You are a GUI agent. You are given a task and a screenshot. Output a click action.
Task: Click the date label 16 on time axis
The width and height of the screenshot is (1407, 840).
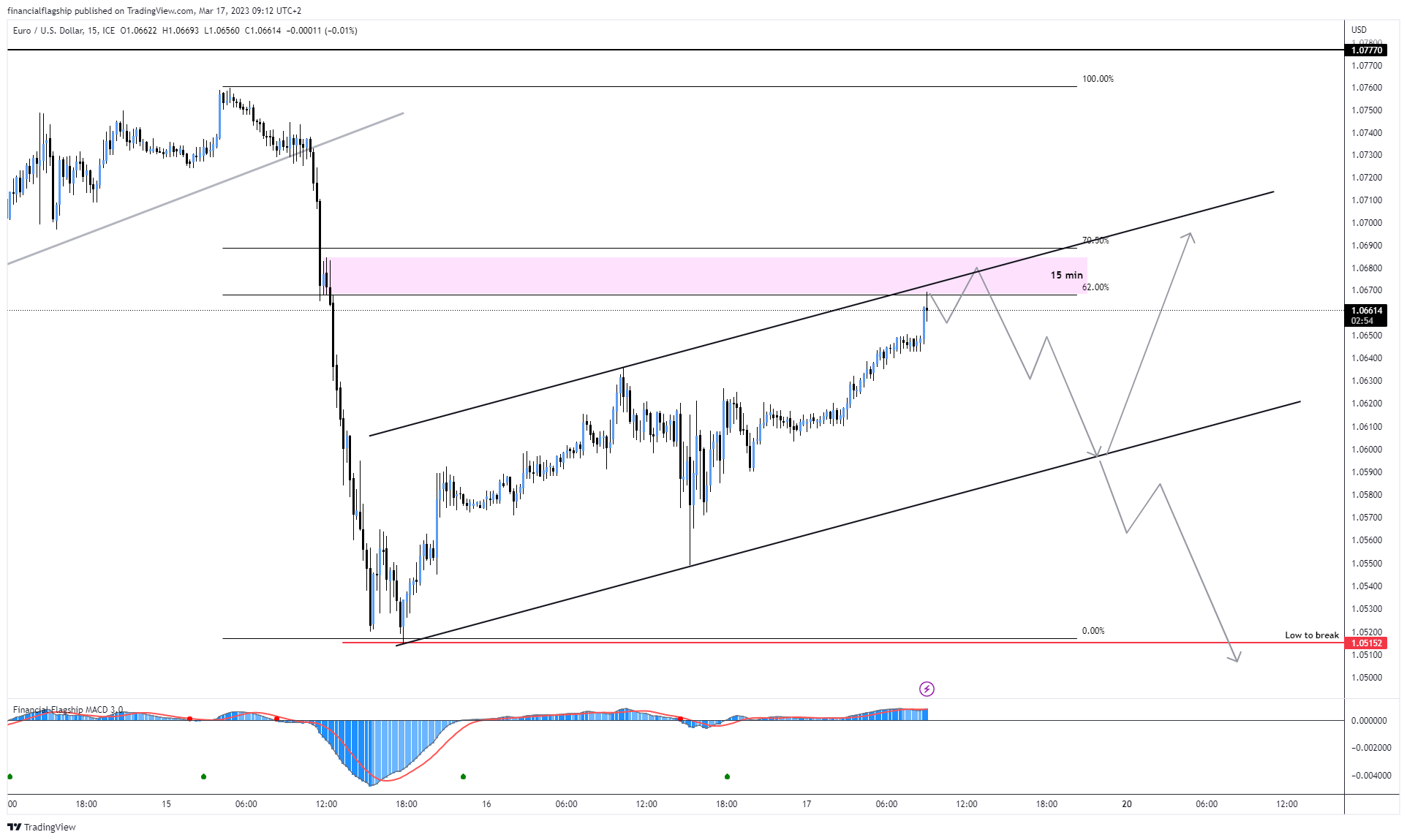click(486, 804)
